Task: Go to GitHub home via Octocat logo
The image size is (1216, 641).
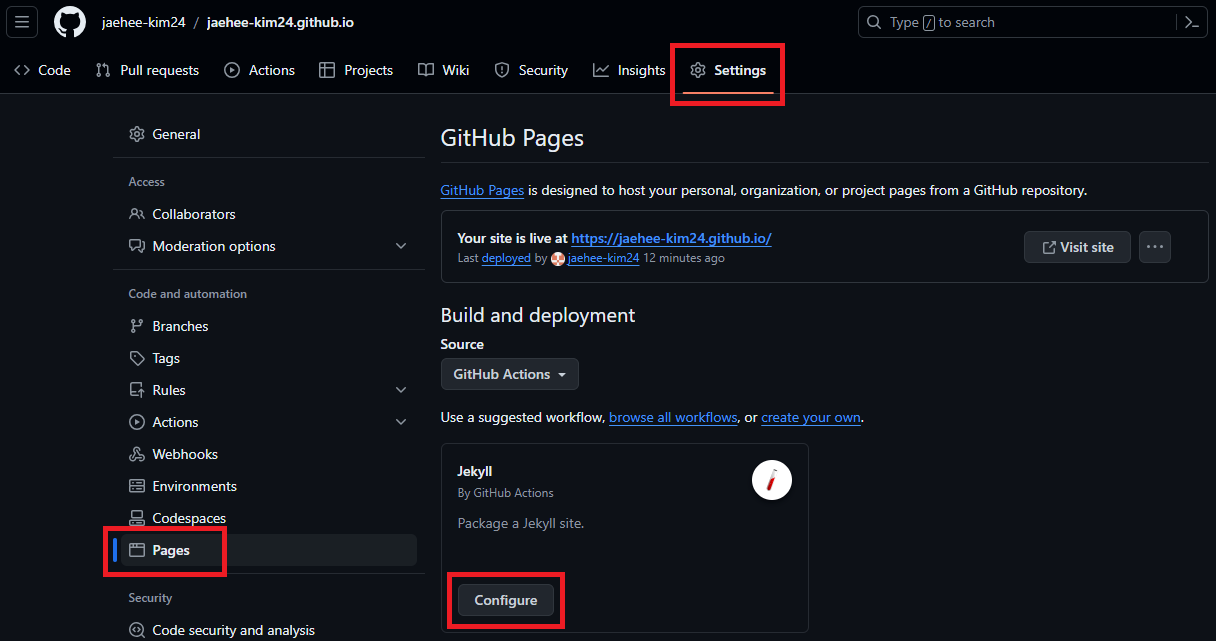Action: coord(70,22)
